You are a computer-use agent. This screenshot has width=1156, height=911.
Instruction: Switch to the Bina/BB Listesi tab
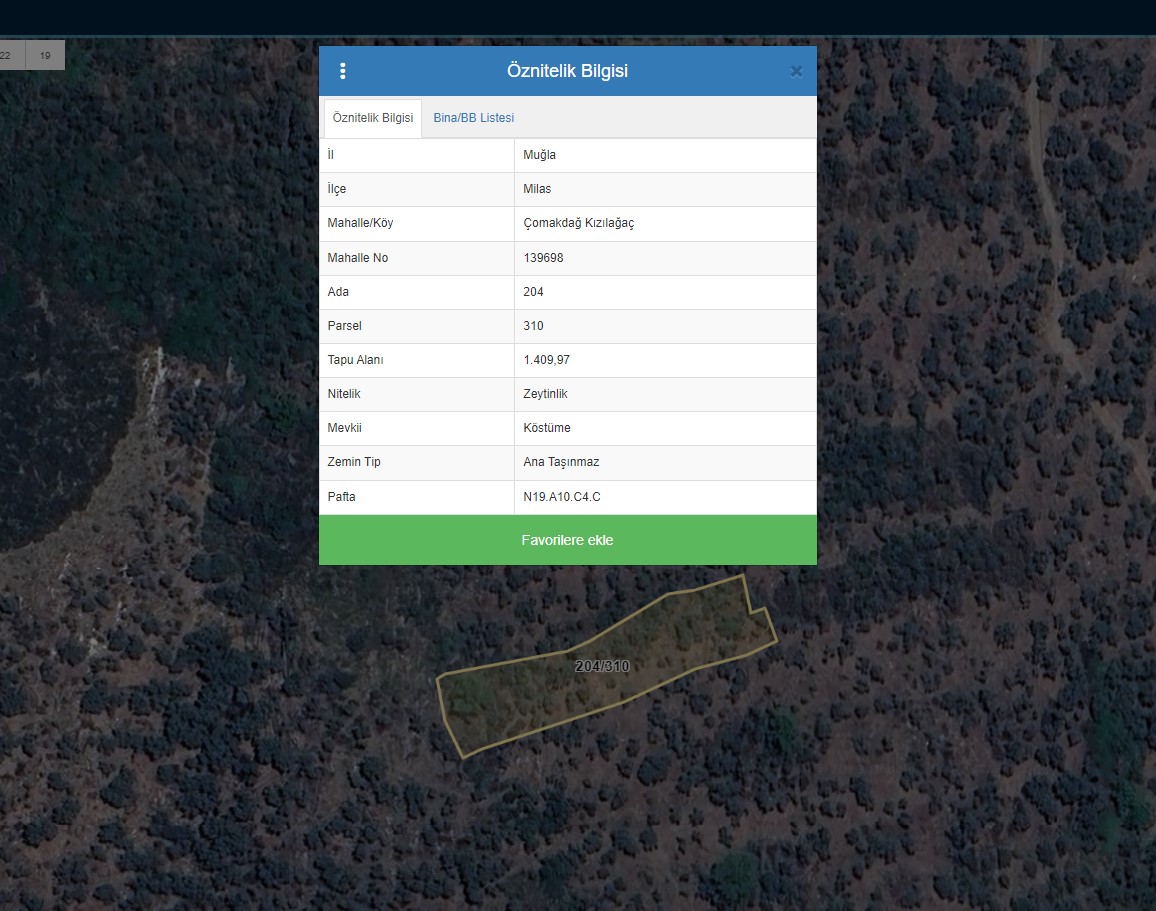(x=474, y=118)
